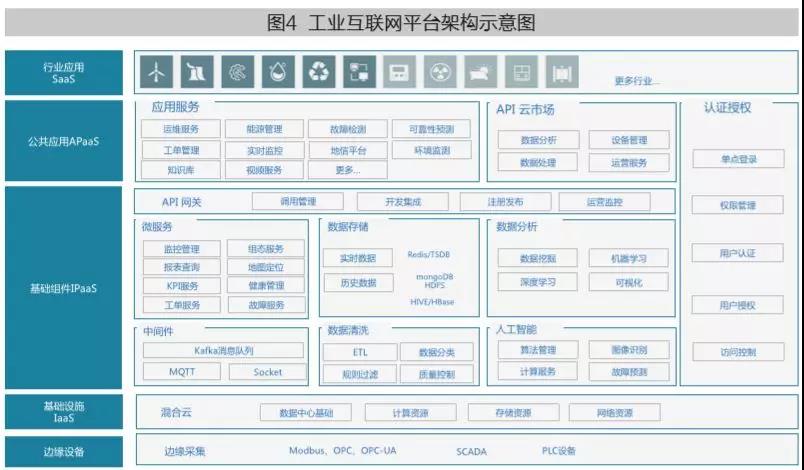This screenshot has width=804, height=470.
Task: Open the 视频服务 box
Action: [x=265, y=170]
